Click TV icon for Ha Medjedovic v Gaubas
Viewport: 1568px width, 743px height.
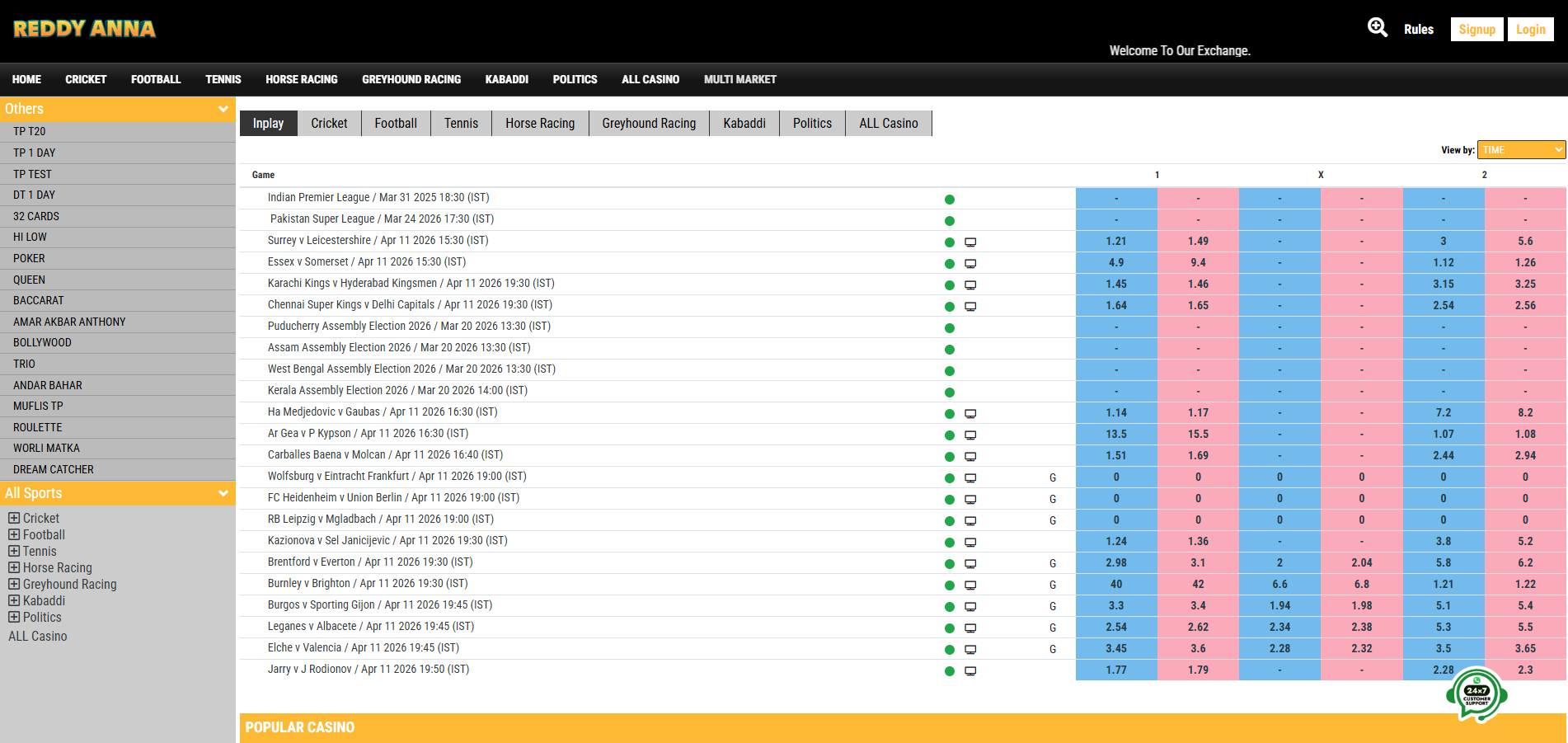970,413
